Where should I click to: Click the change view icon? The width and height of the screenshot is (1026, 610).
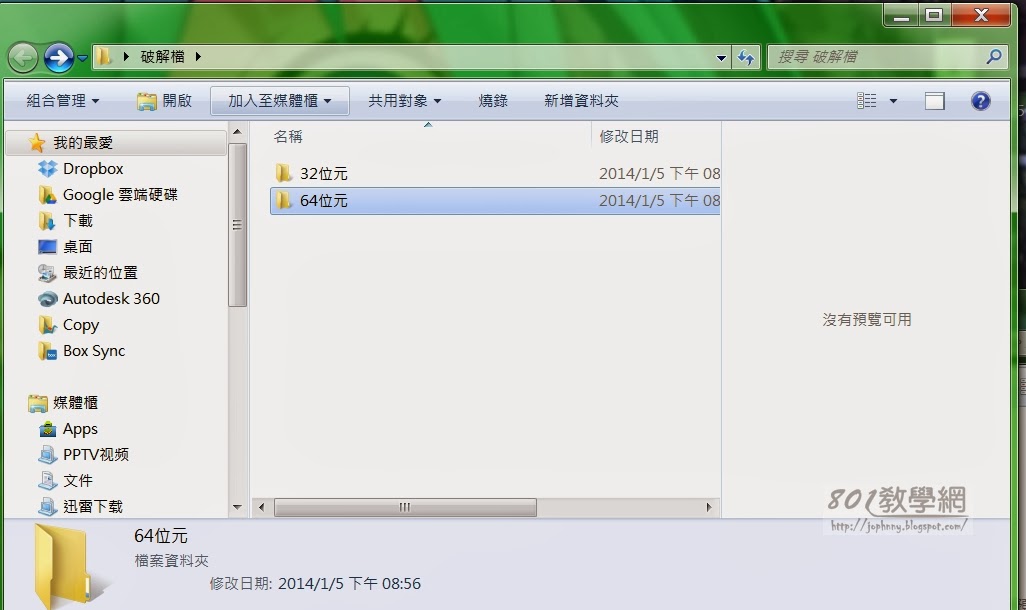click(866, 101)
